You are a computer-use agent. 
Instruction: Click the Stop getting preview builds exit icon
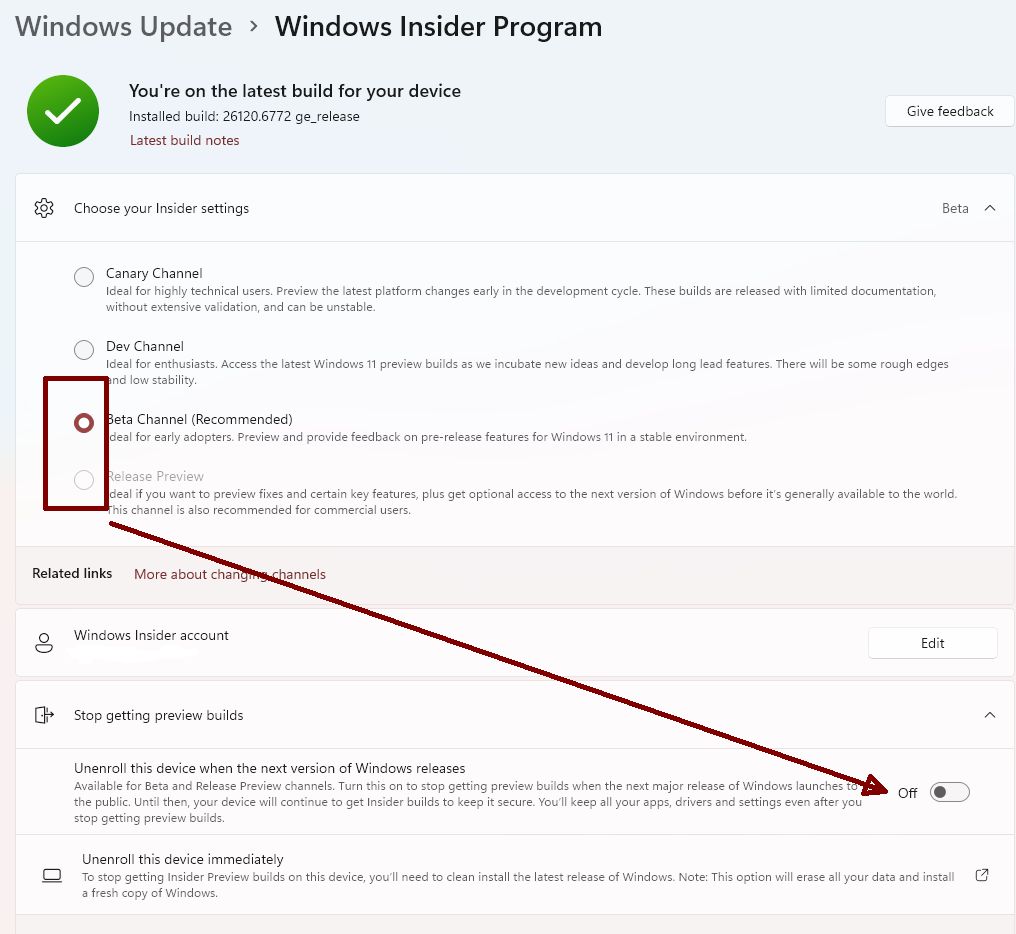coord(43,715)
